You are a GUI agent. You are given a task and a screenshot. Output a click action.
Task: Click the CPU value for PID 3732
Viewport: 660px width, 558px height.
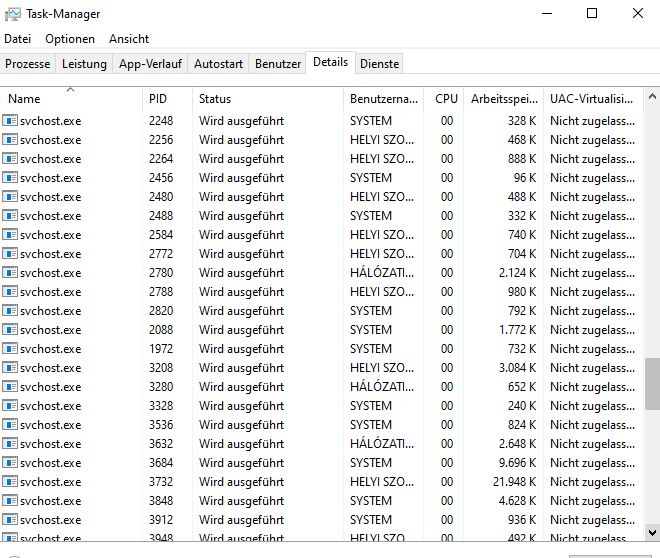[x=447, y=481]
